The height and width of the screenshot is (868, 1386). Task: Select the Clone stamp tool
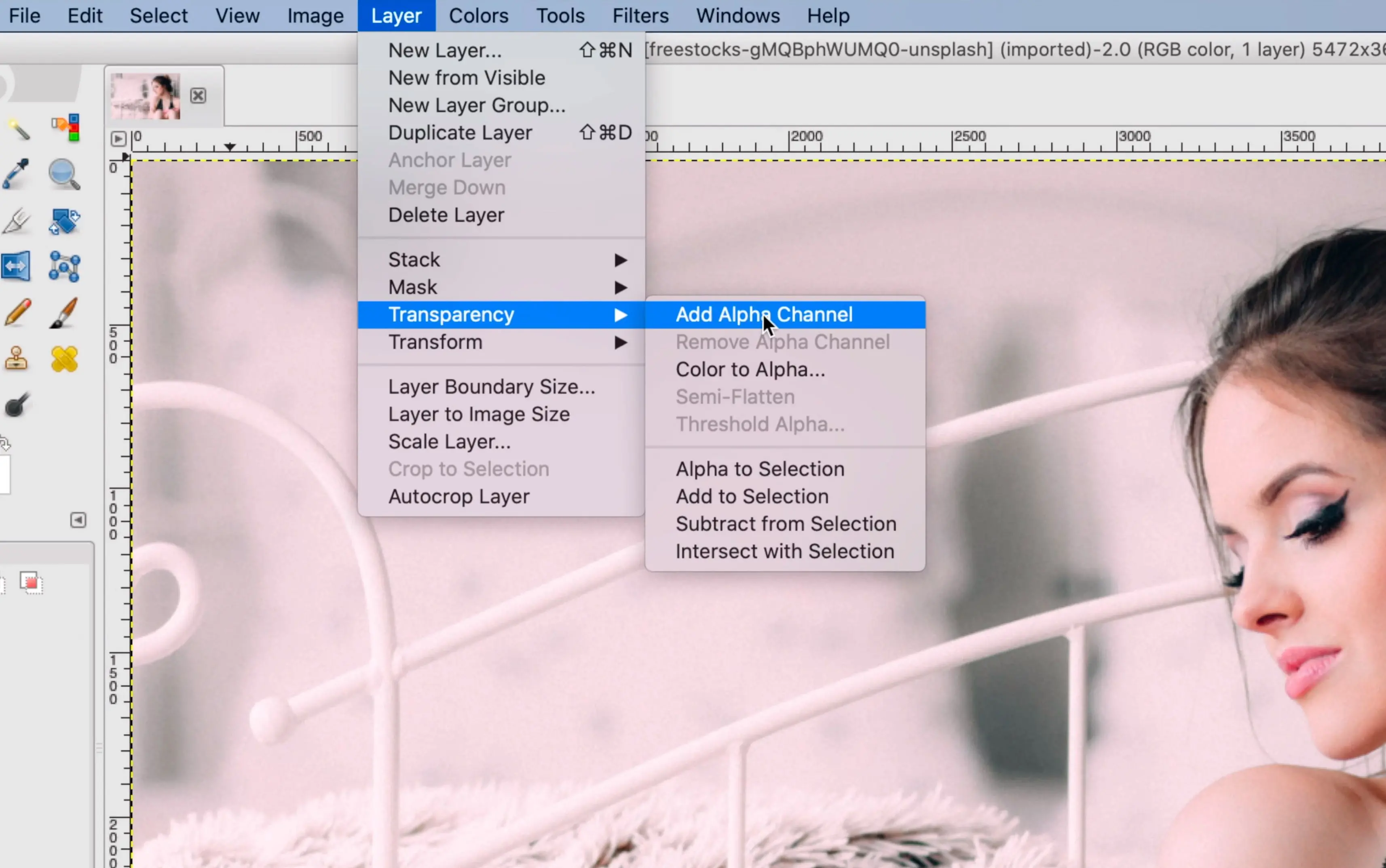pos(17,359)
